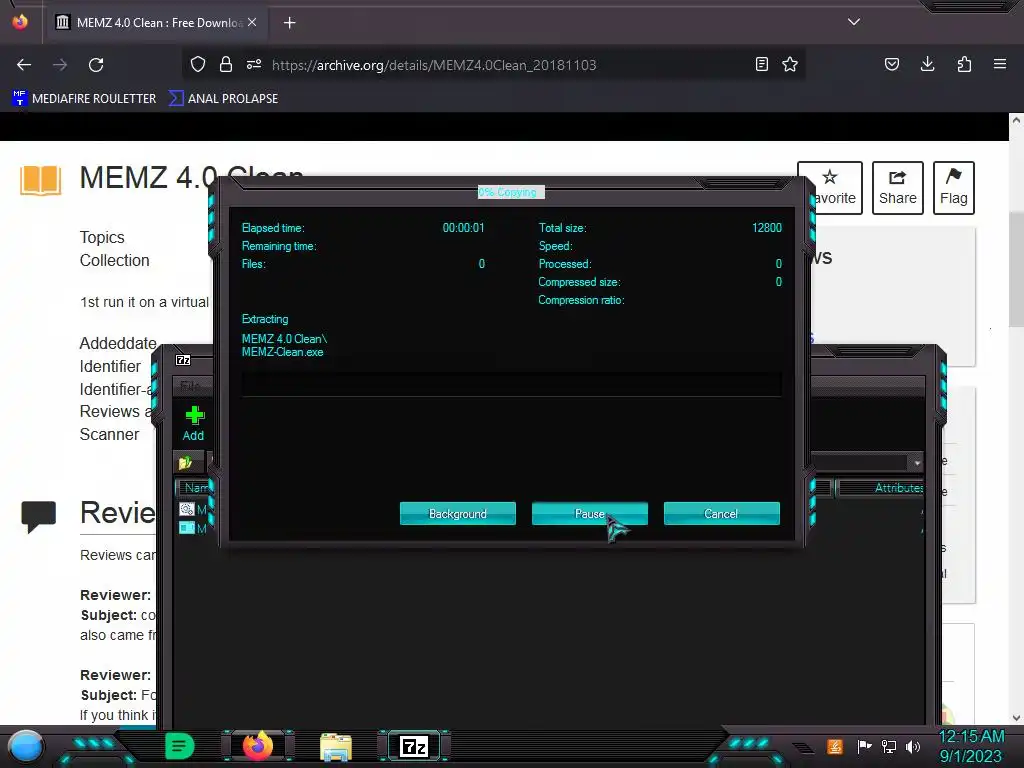
Task: Click the Favorite star button
Action: click(830, 188)
